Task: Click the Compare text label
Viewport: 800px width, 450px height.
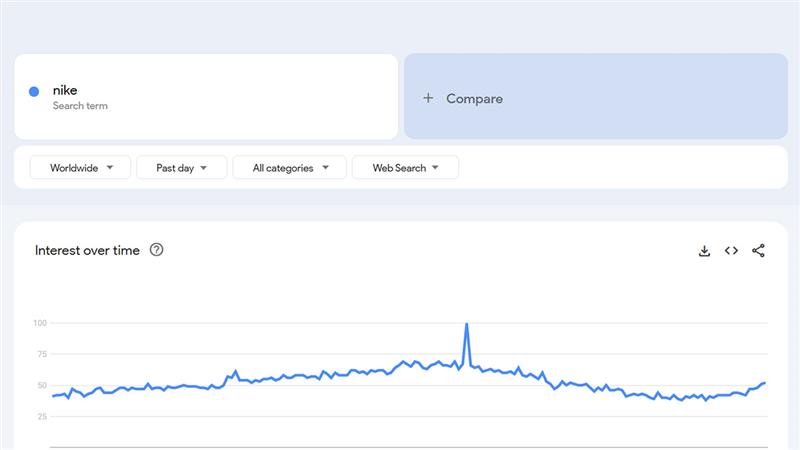Action: click(474, 98)
